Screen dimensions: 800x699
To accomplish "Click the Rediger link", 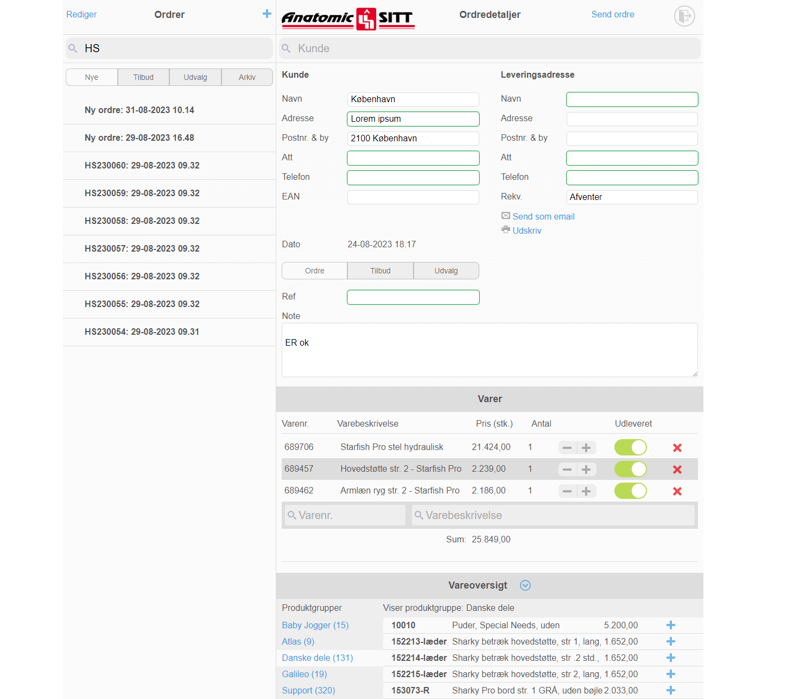I will (81, 14).
